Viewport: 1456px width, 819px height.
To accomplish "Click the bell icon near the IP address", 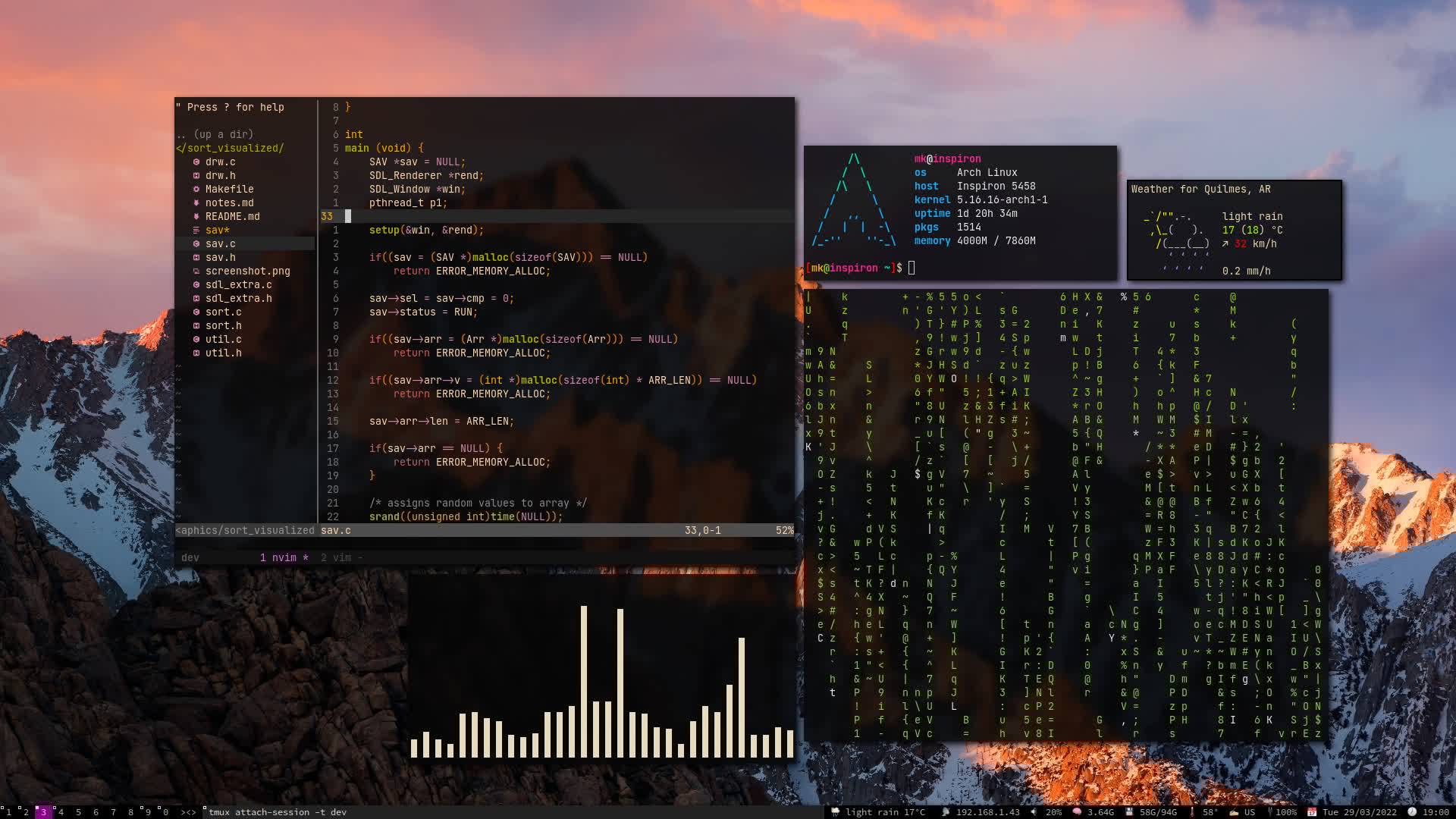I will tap(945, 811).
